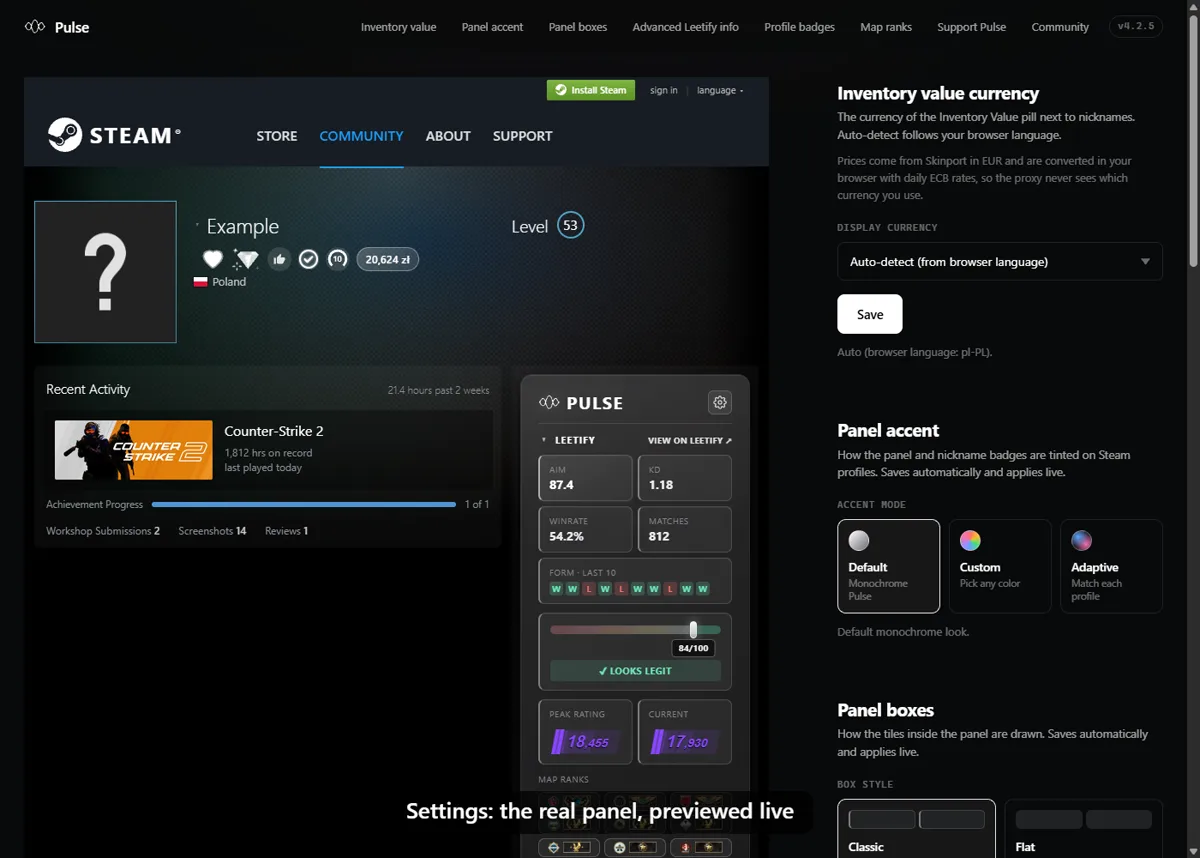1200x858 pixels.
Task: Click the question mark avatar placeholder
Action: 105,272
